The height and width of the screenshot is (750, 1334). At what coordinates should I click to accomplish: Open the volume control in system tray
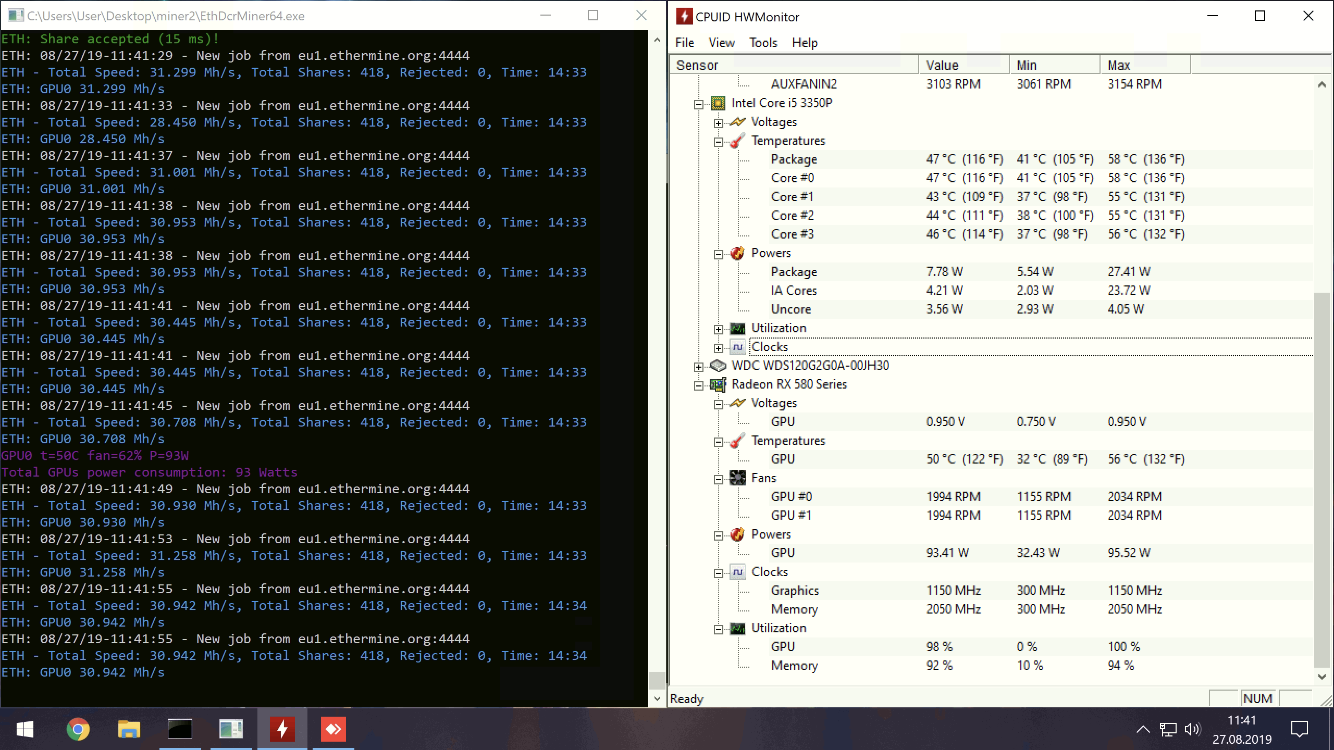coord(1192,729)
